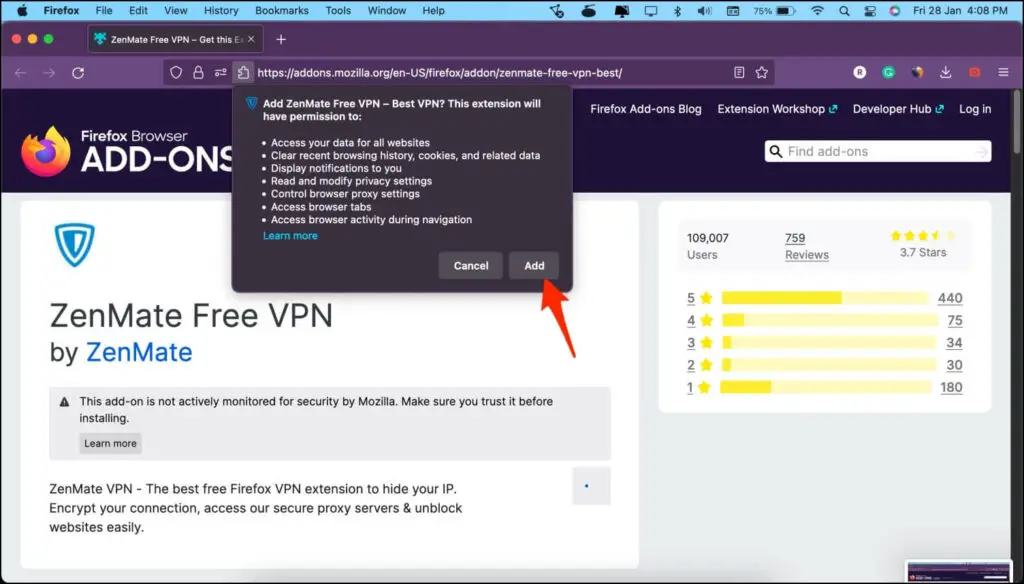1024x584 pixels.
Task: Click the 109,007 Users count
Action: [x=707, y=238]
